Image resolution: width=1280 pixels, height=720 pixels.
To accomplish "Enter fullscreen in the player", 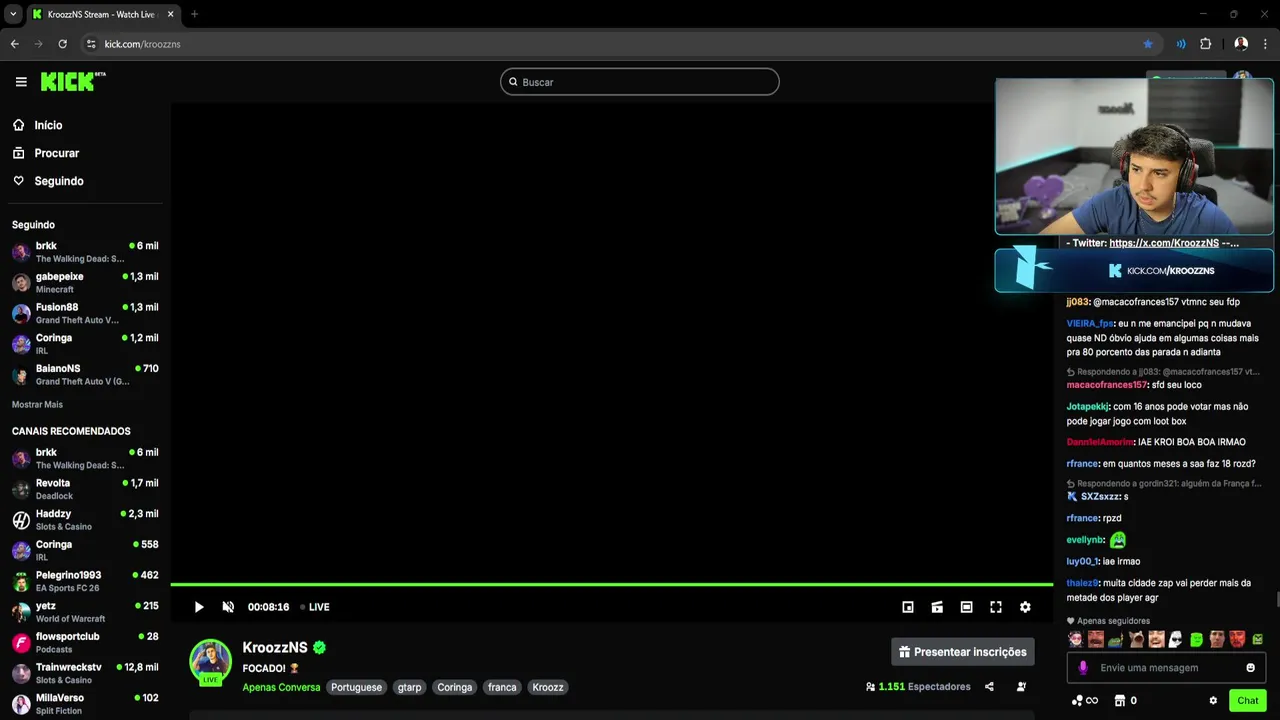I will pos(996,607).
